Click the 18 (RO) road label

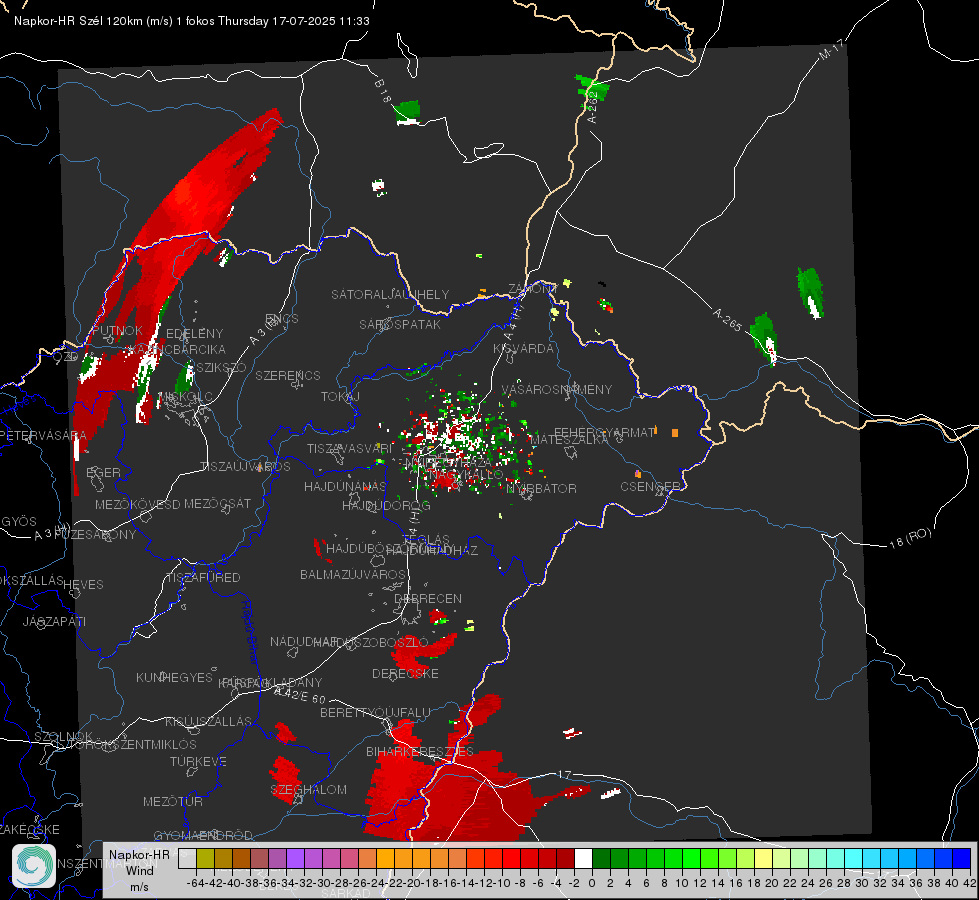click(910, 538)
